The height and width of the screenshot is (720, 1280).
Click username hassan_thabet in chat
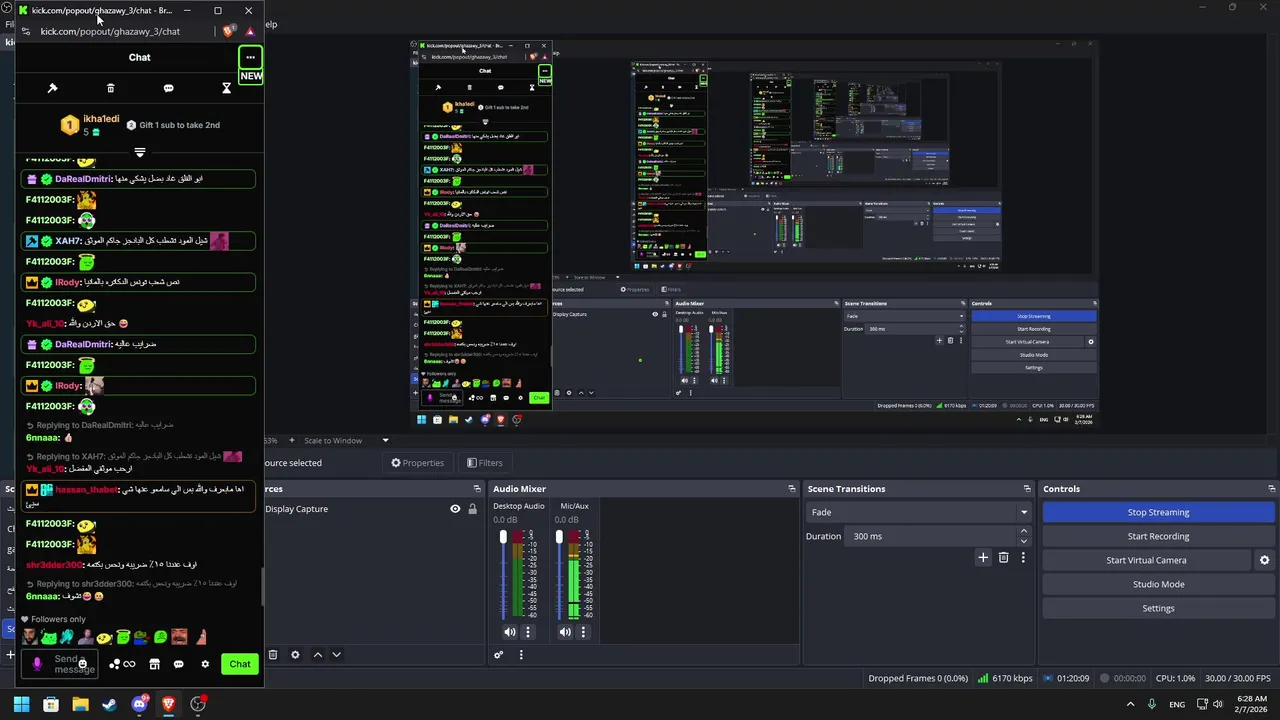86,490
